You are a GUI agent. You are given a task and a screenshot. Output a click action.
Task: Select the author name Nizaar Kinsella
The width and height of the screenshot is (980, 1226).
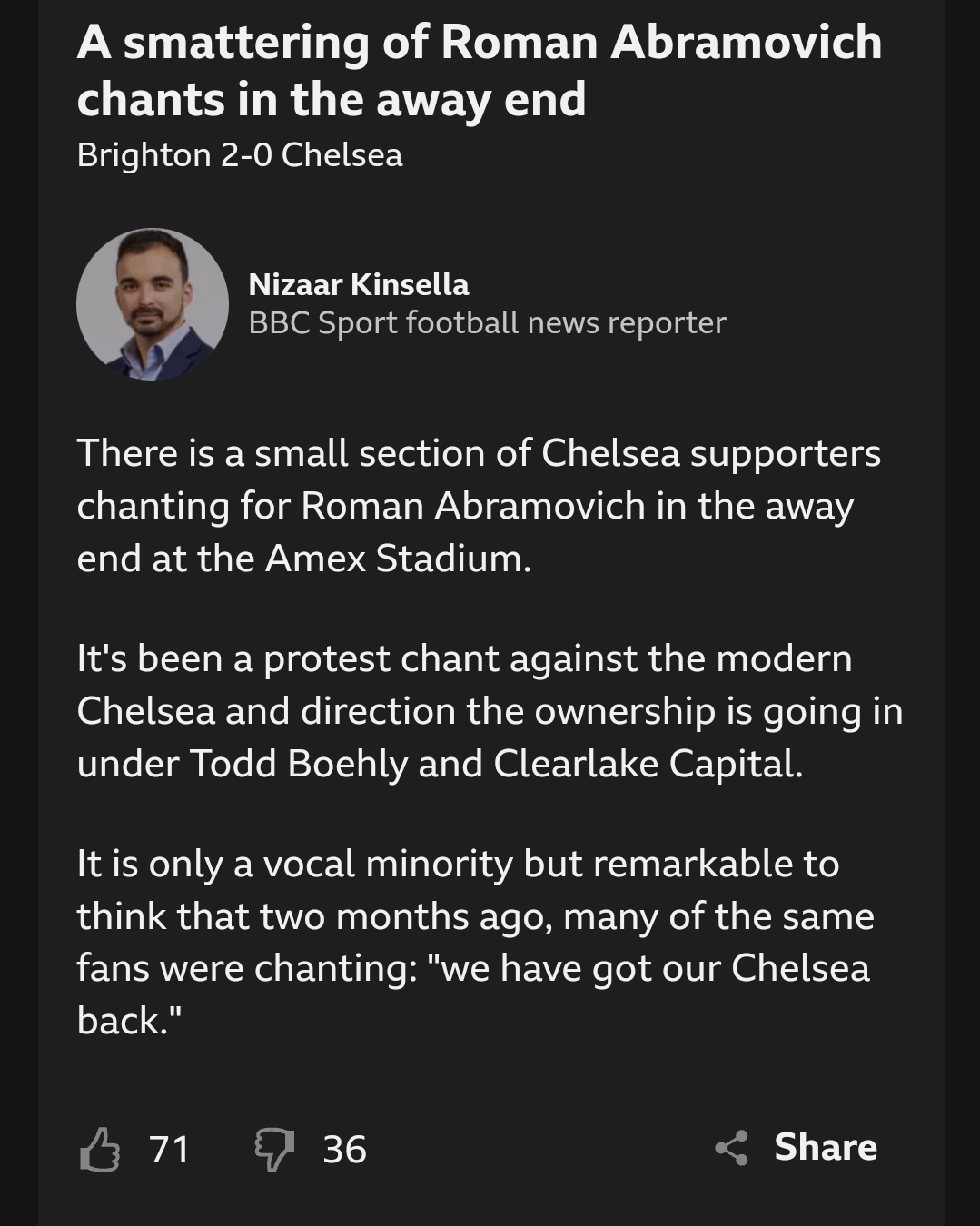pyautogui.click(x=359, y=284)
